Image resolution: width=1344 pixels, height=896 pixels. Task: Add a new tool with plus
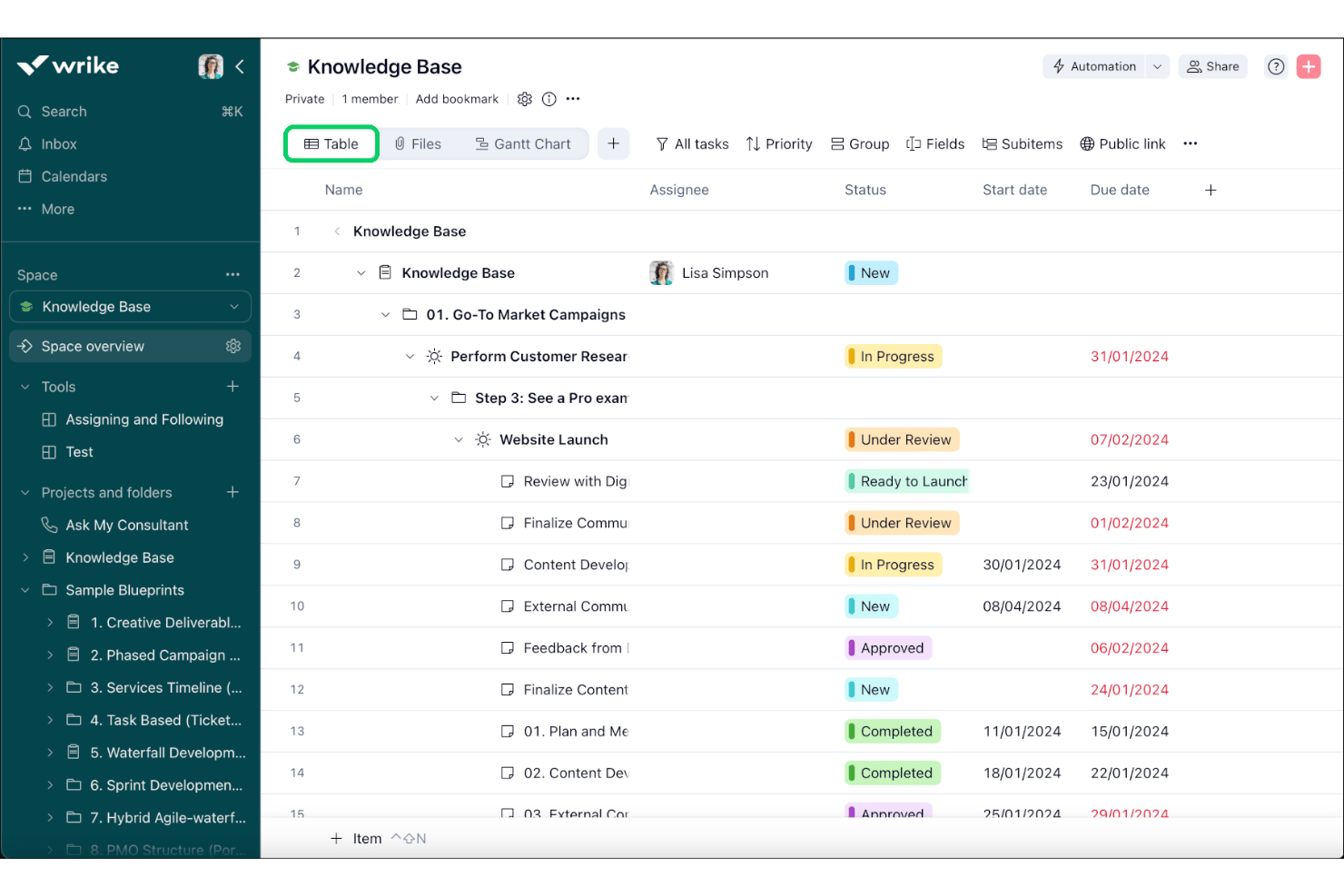[x=232, y=387]
